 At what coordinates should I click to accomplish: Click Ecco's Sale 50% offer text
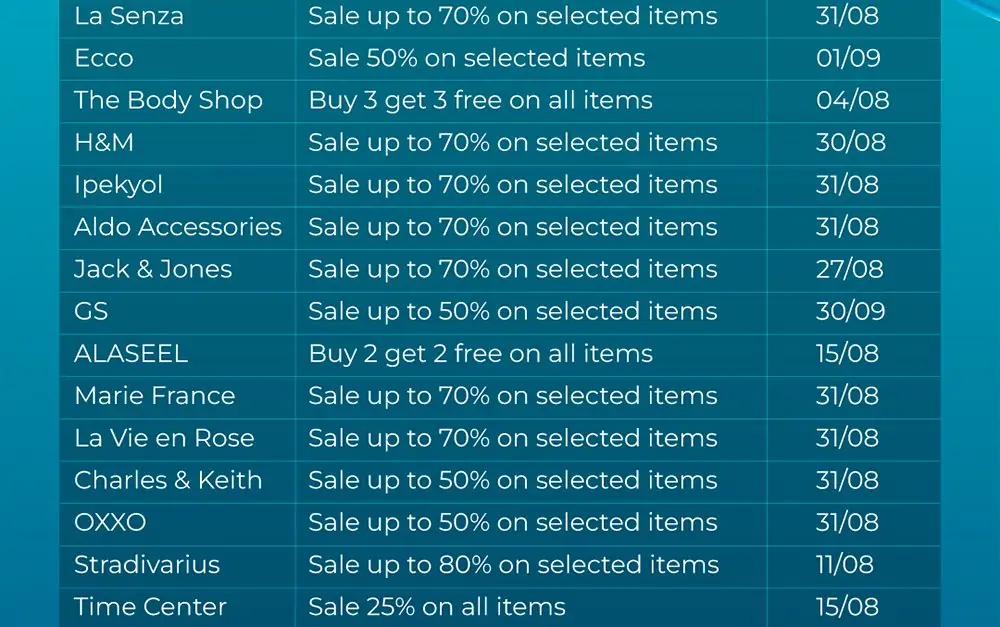(x=476, y=58)
